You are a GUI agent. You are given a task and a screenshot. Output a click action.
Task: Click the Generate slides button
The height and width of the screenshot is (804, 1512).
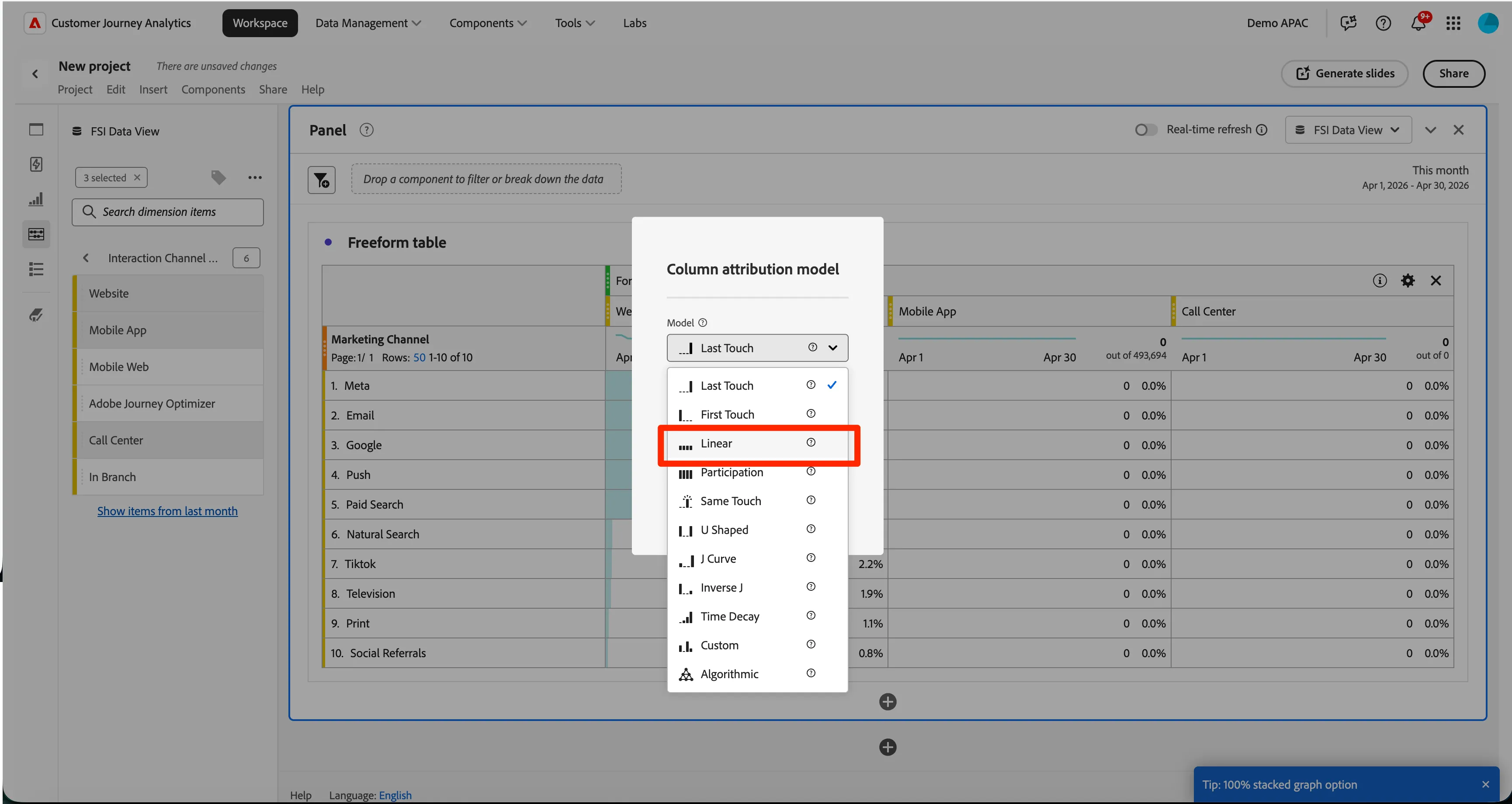tap(1344, 73)
